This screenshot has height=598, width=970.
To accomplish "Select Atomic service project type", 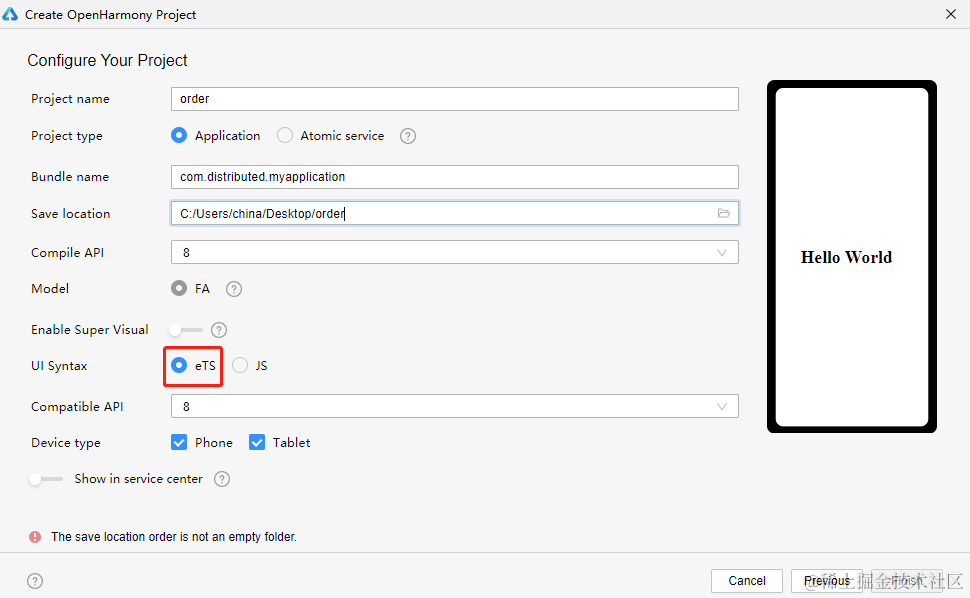I will [285, 136].
